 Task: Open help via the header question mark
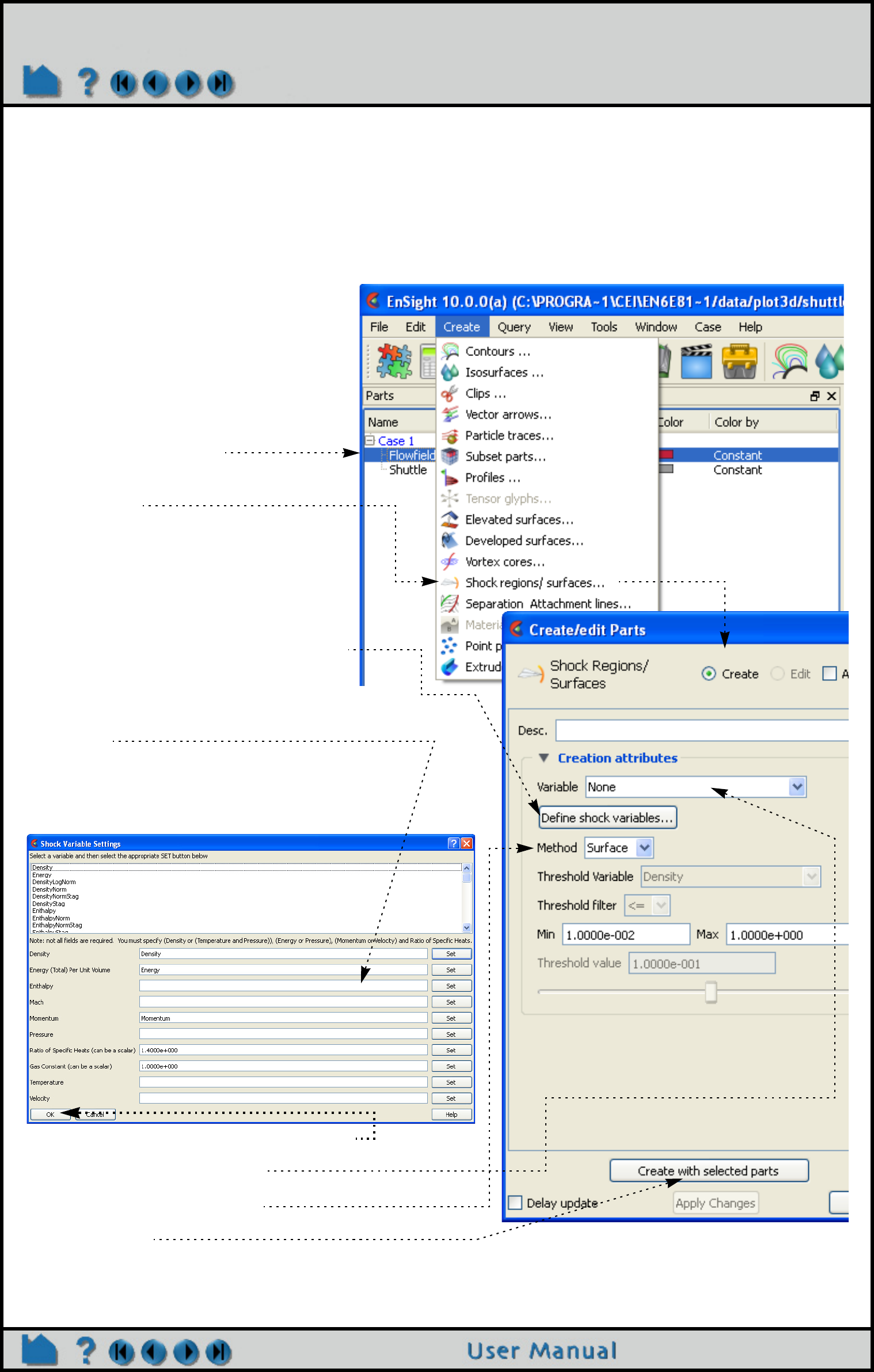[x=88, y=82]
